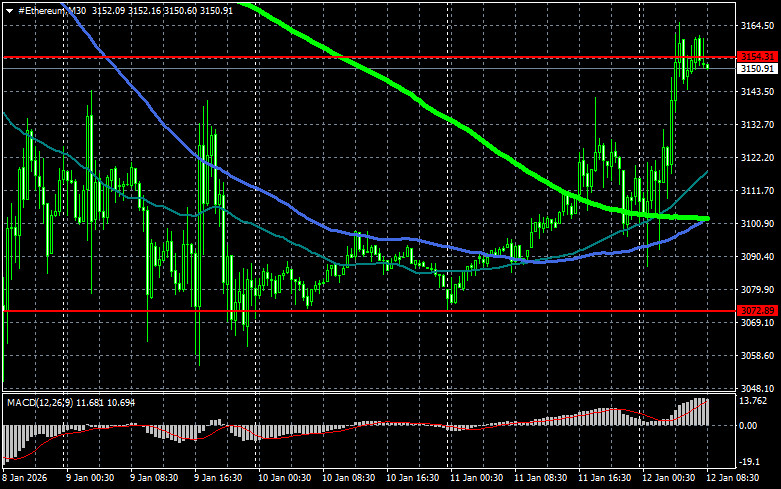Click the 3164.50 price scale value
Viewport: 781px width, 489px height.
757,26
